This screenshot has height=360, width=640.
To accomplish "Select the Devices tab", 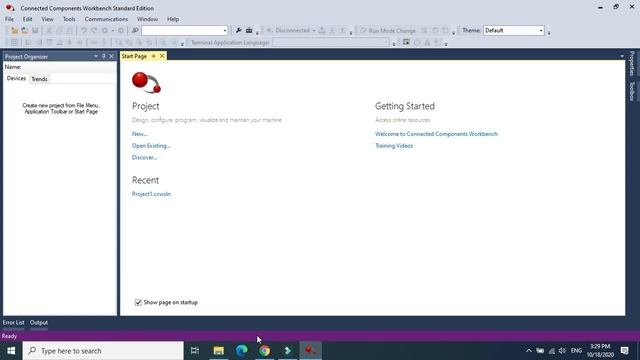I will [16, 78].
